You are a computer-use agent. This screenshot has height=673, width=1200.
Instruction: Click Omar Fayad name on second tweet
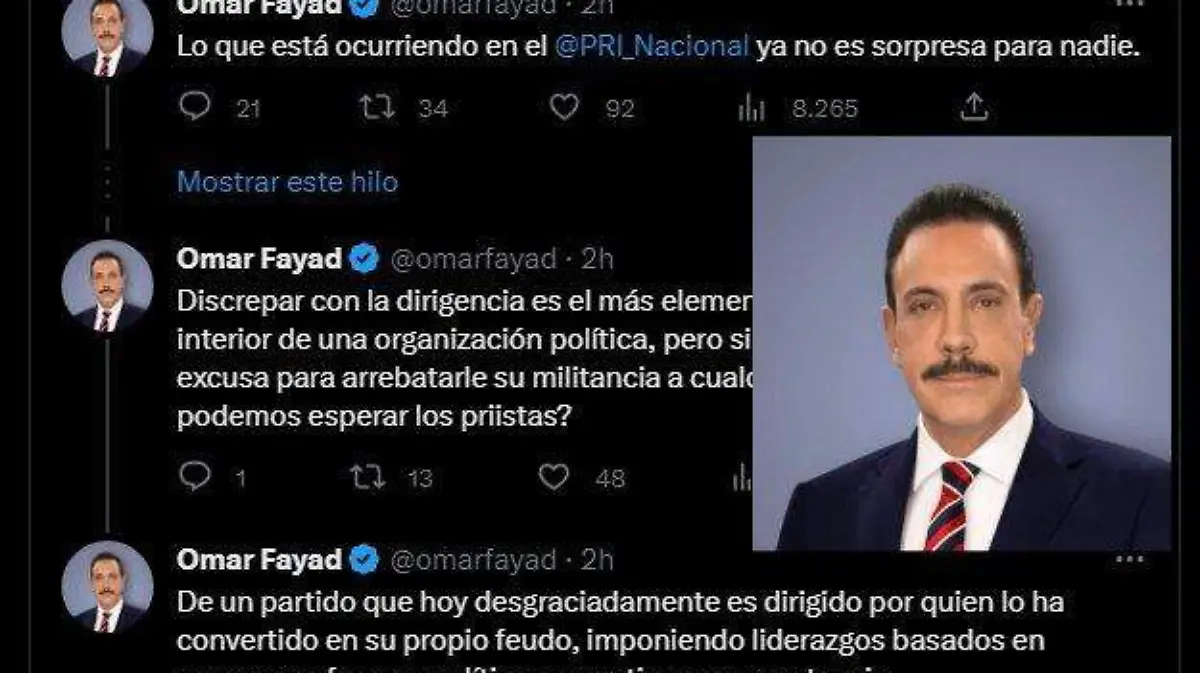pyautogui.click(x=259, y=259)
